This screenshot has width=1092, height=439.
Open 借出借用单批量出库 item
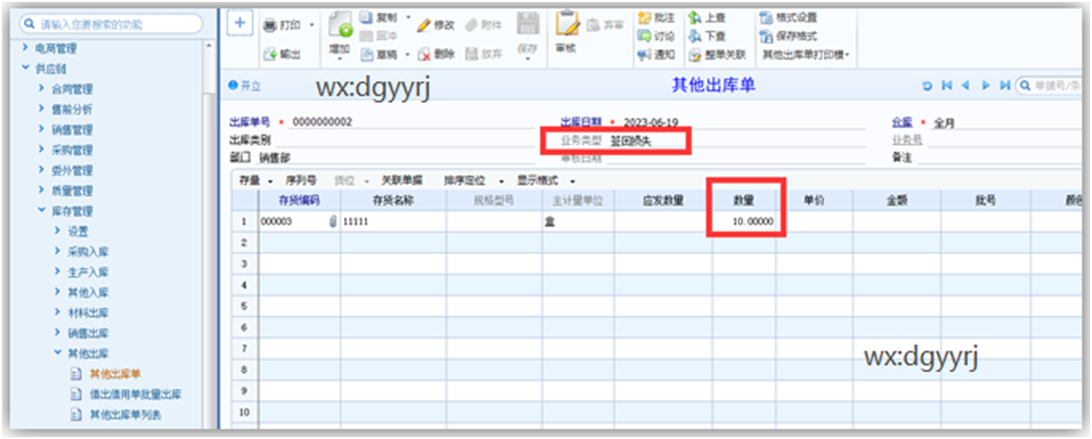[x=135, y=394]
